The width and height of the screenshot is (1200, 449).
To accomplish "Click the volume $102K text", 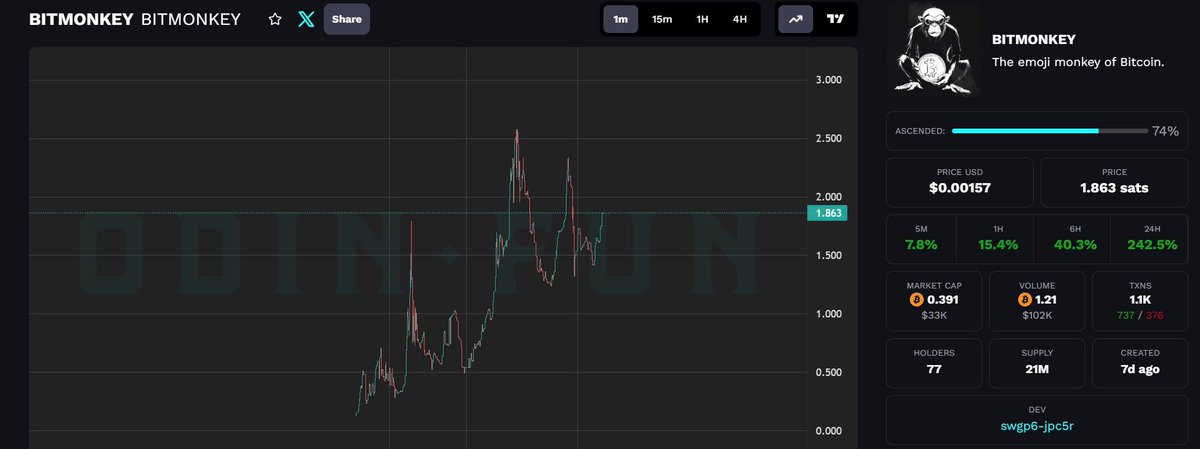I will click(x=1037, y=317).
